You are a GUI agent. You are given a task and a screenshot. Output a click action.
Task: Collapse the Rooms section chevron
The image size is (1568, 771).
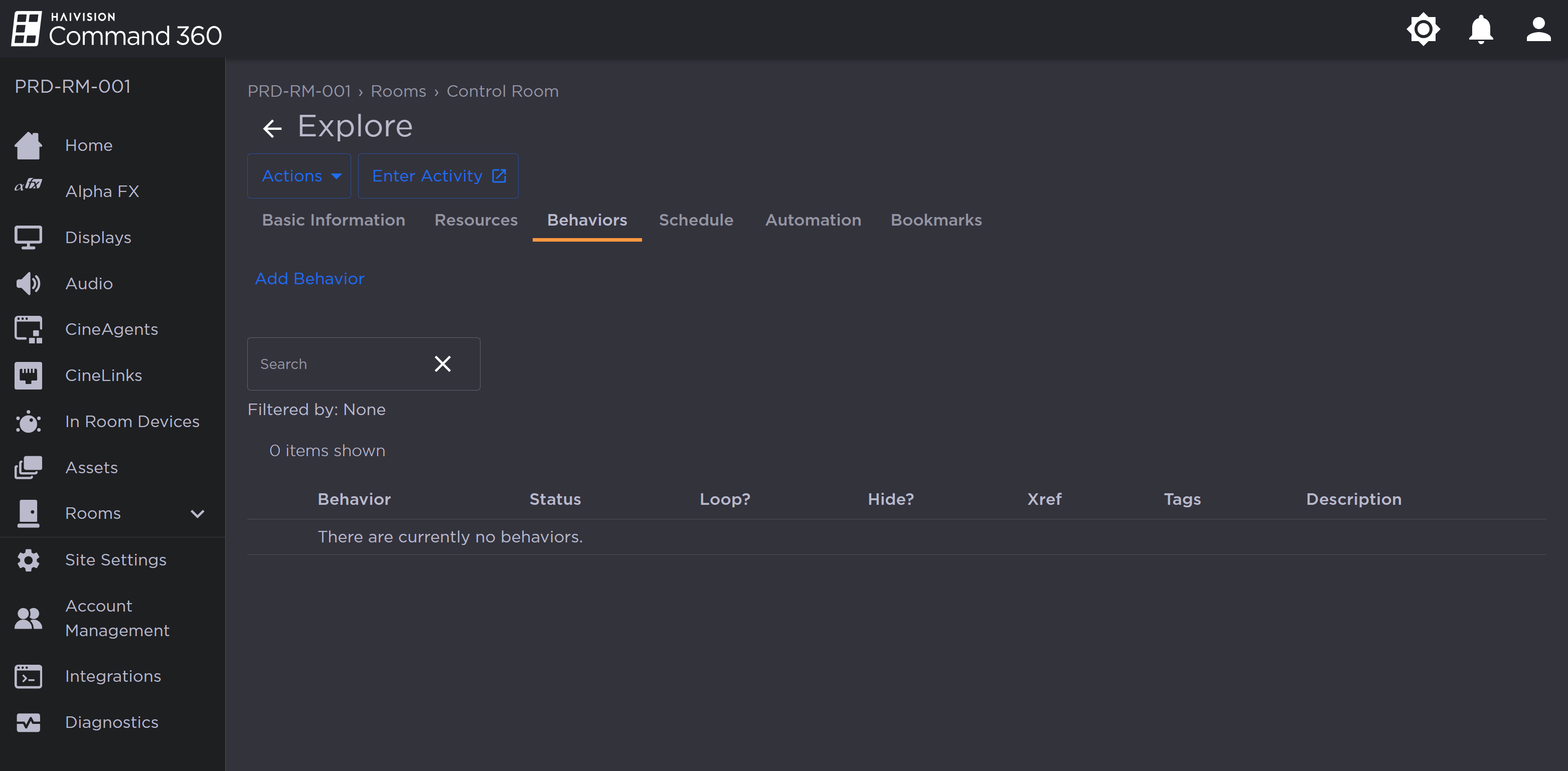tap(196, 513)
